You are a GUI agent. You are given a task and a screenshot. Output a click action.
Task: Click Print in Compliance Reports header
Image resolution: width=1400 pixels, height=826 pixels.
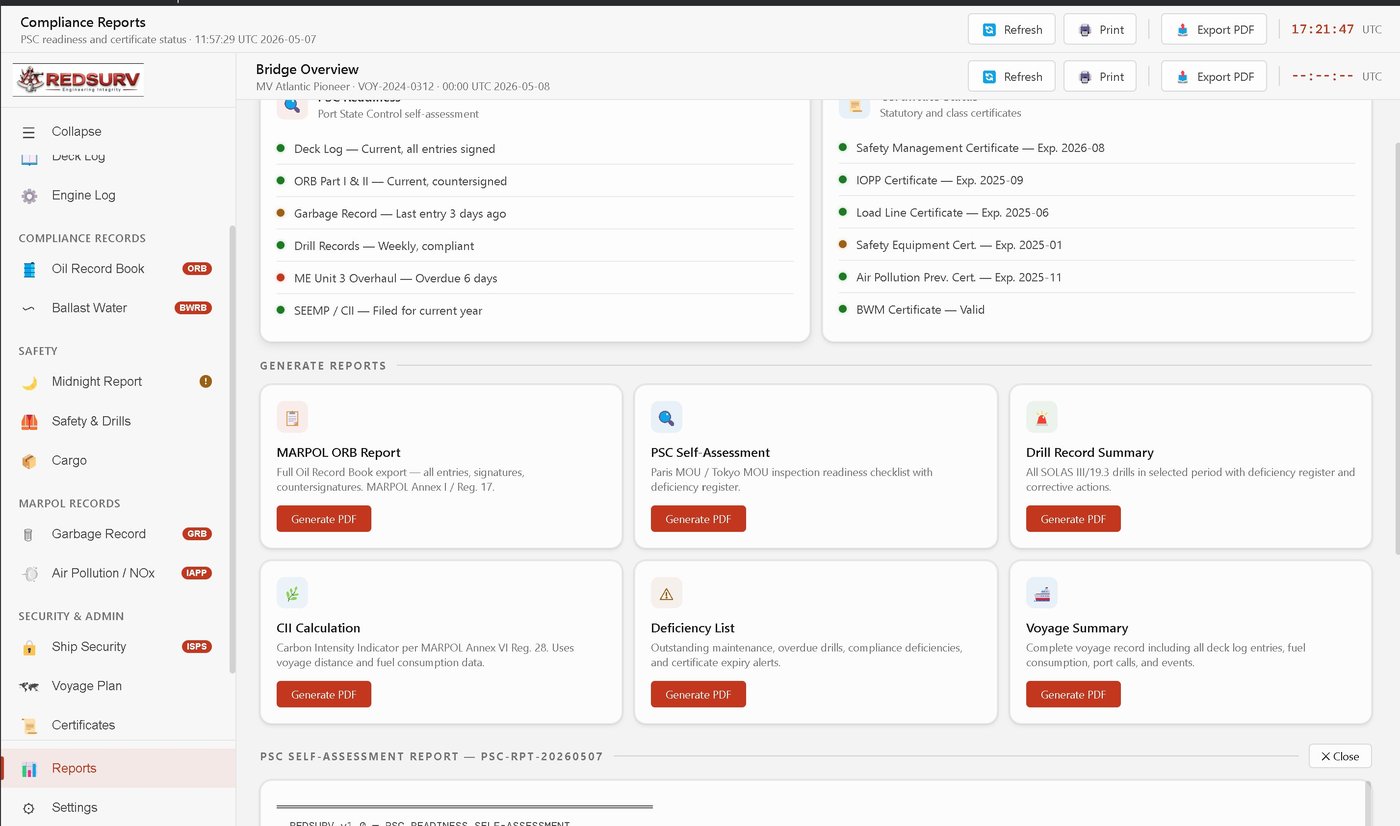[1100, 30]
